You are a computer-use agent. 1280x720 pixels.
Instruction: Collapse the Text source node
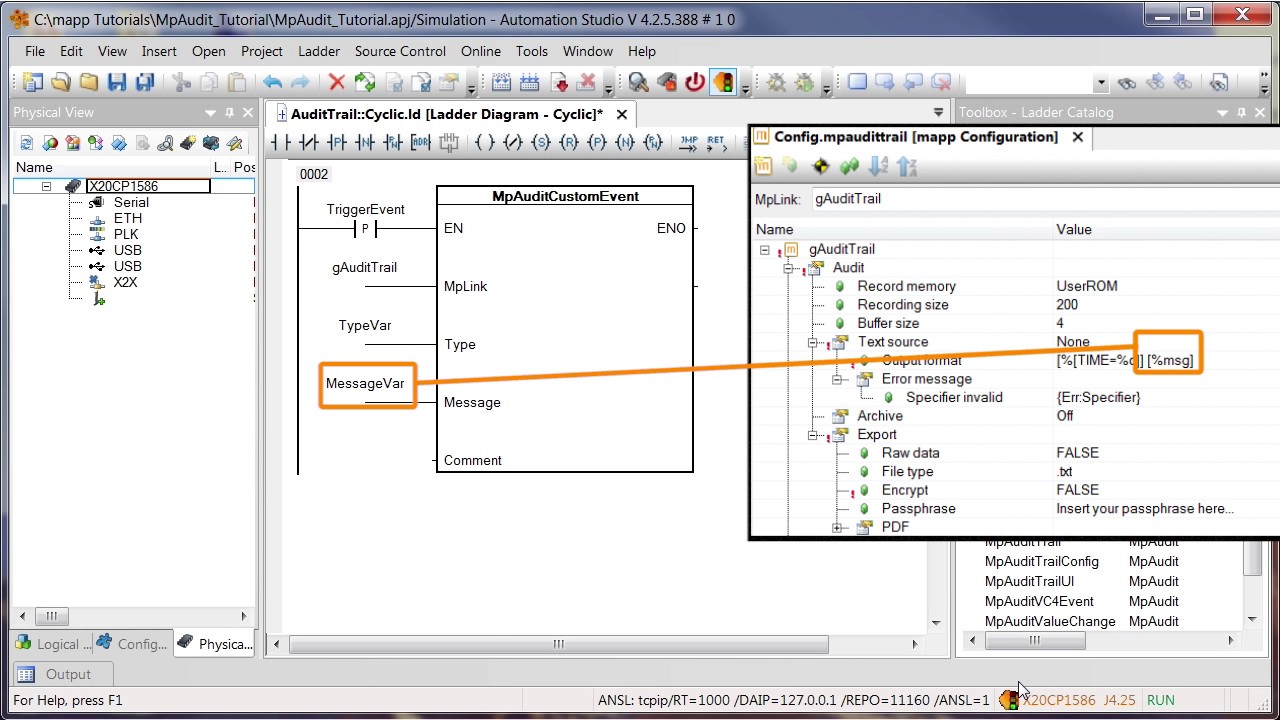pyautogui.click(x=813, y=342)
